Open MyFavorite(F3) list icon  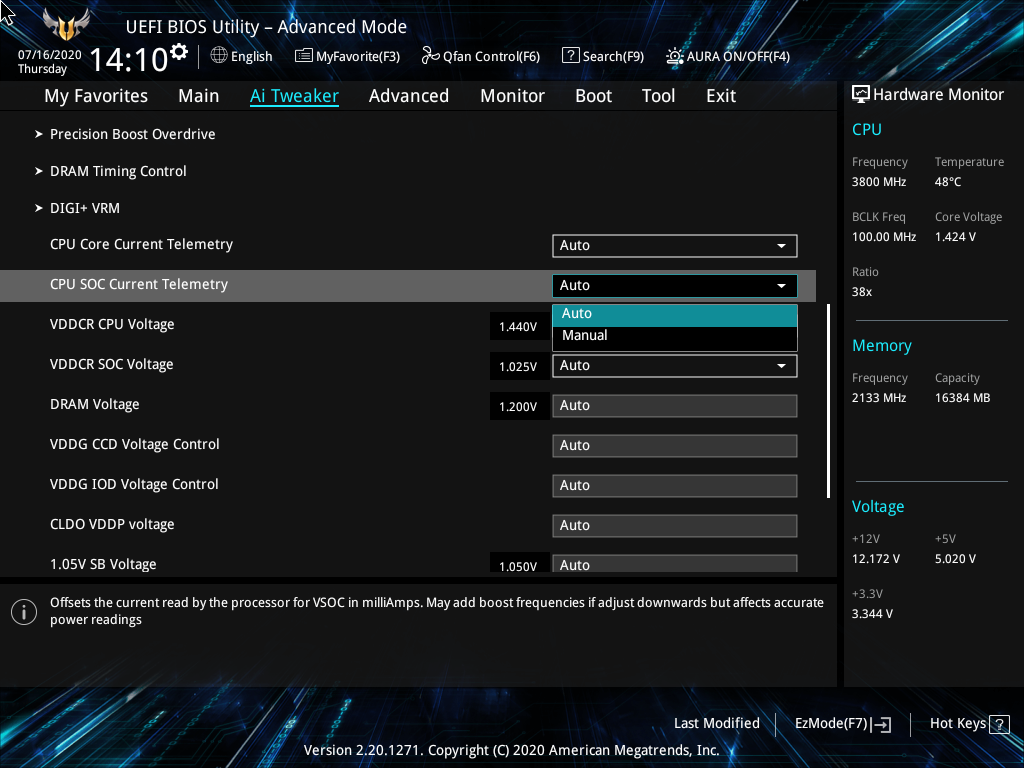303,56
